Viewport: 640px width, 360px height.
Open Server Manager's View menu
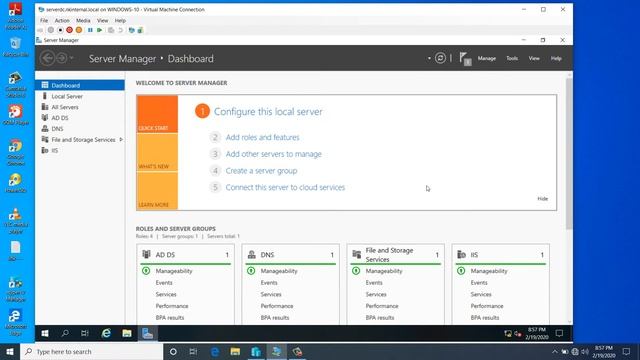pos(534,58)
